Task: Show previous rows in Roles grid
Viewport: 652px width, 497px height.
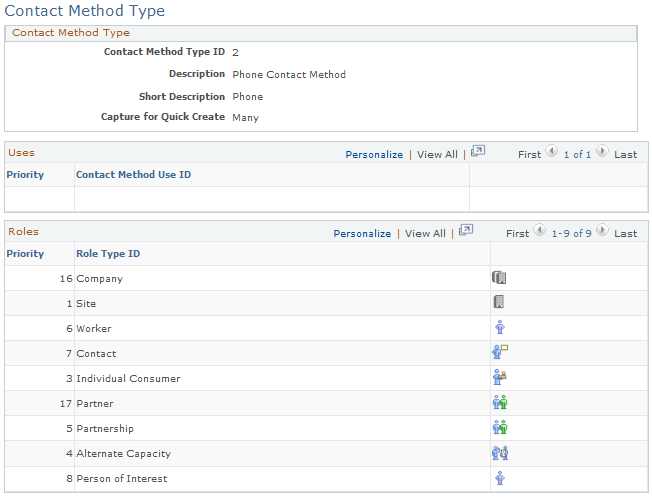Action: coord(540,230)
